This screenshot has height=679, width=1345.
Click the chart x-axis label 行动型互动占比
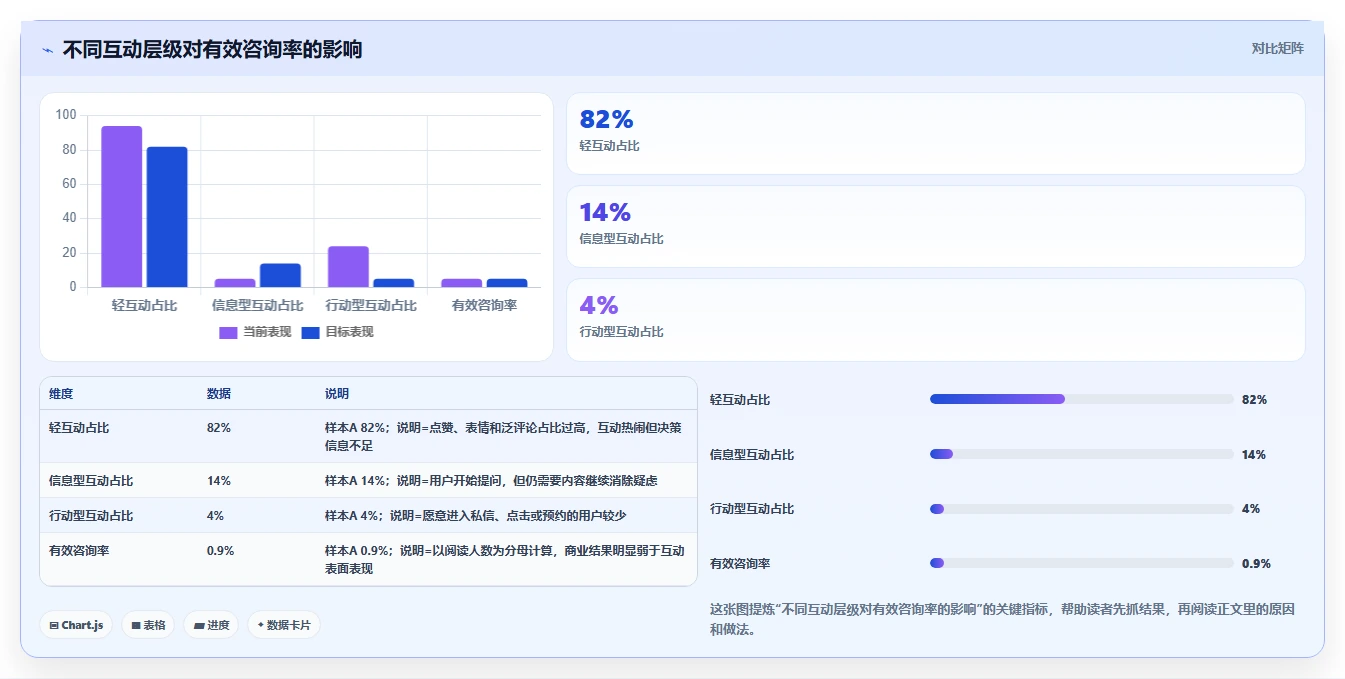click(x=371, y=305)
